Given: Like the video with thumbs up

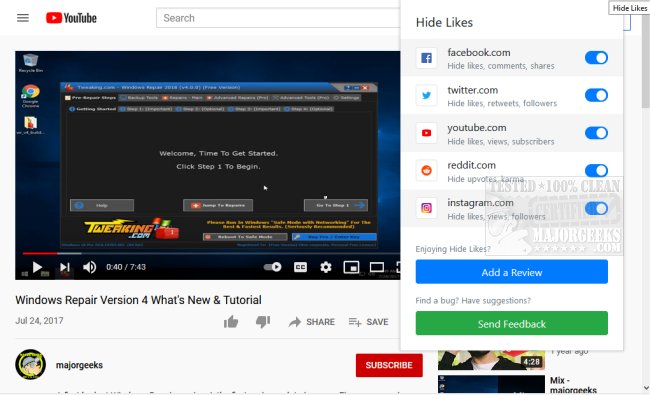Looking at the screenshot, I should (x=231, y=322).
